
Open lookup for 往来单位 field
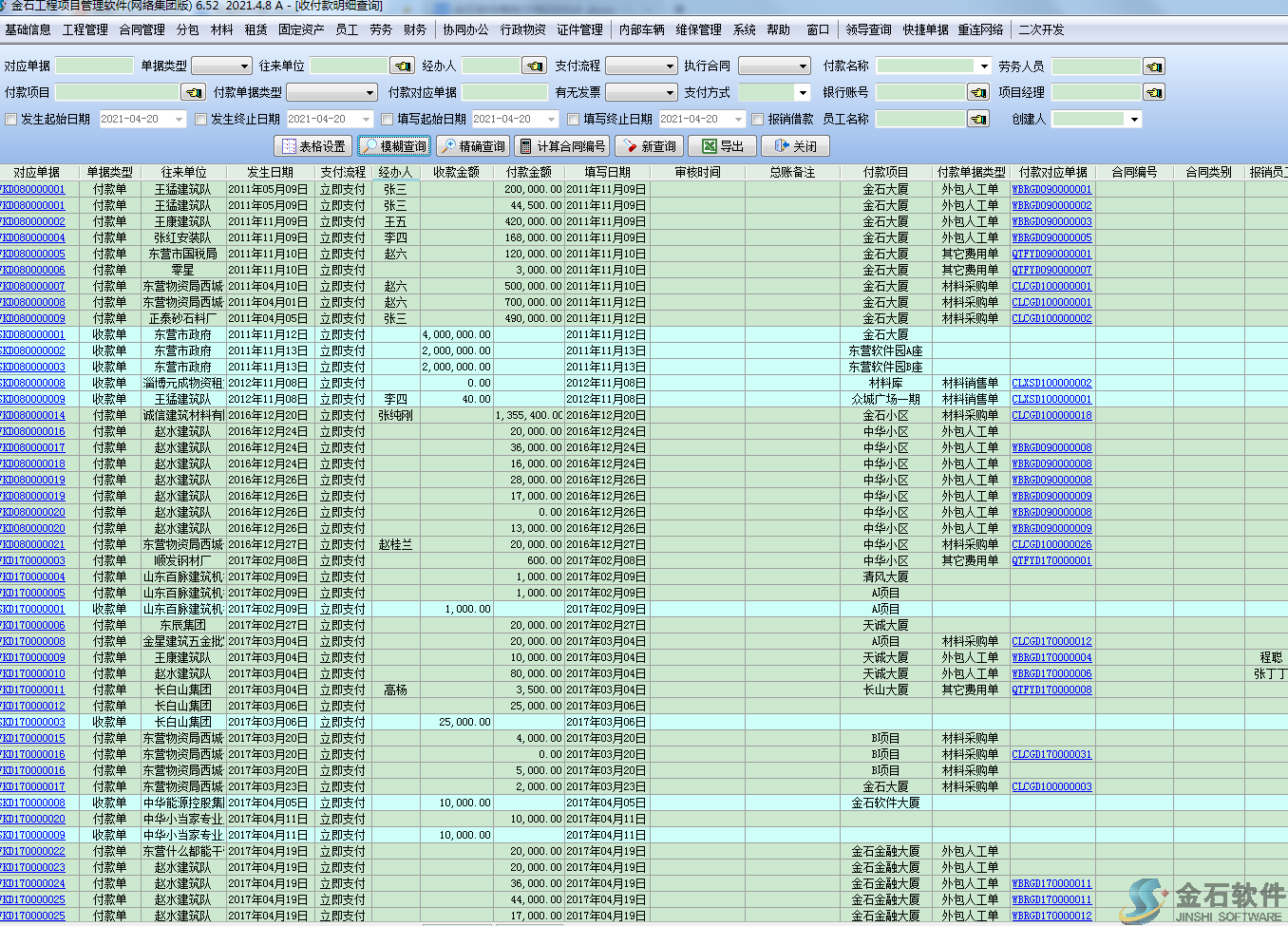pos(402,66)
